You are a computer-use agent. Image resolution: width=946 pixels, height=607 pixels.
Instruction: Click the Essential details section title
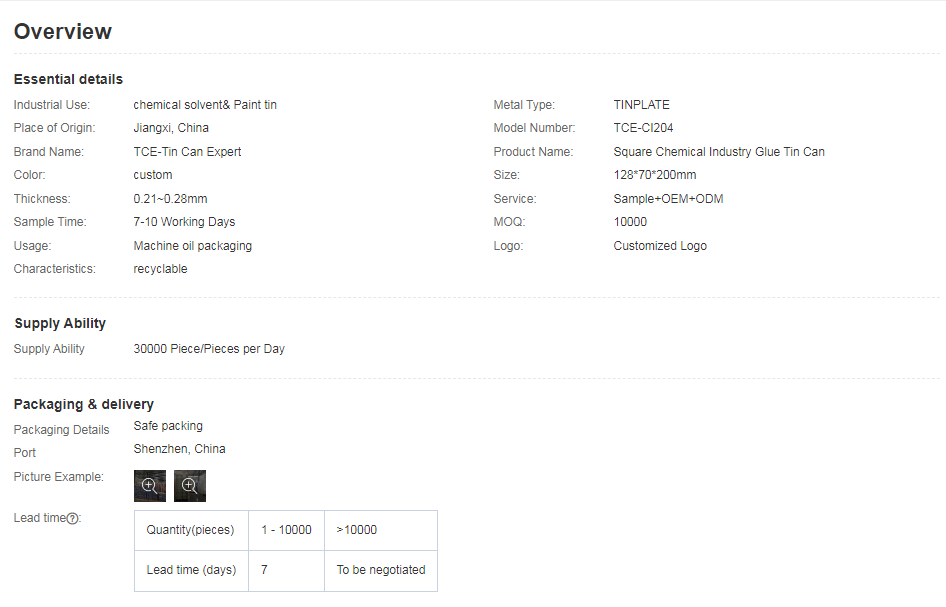tap(68, 79)
